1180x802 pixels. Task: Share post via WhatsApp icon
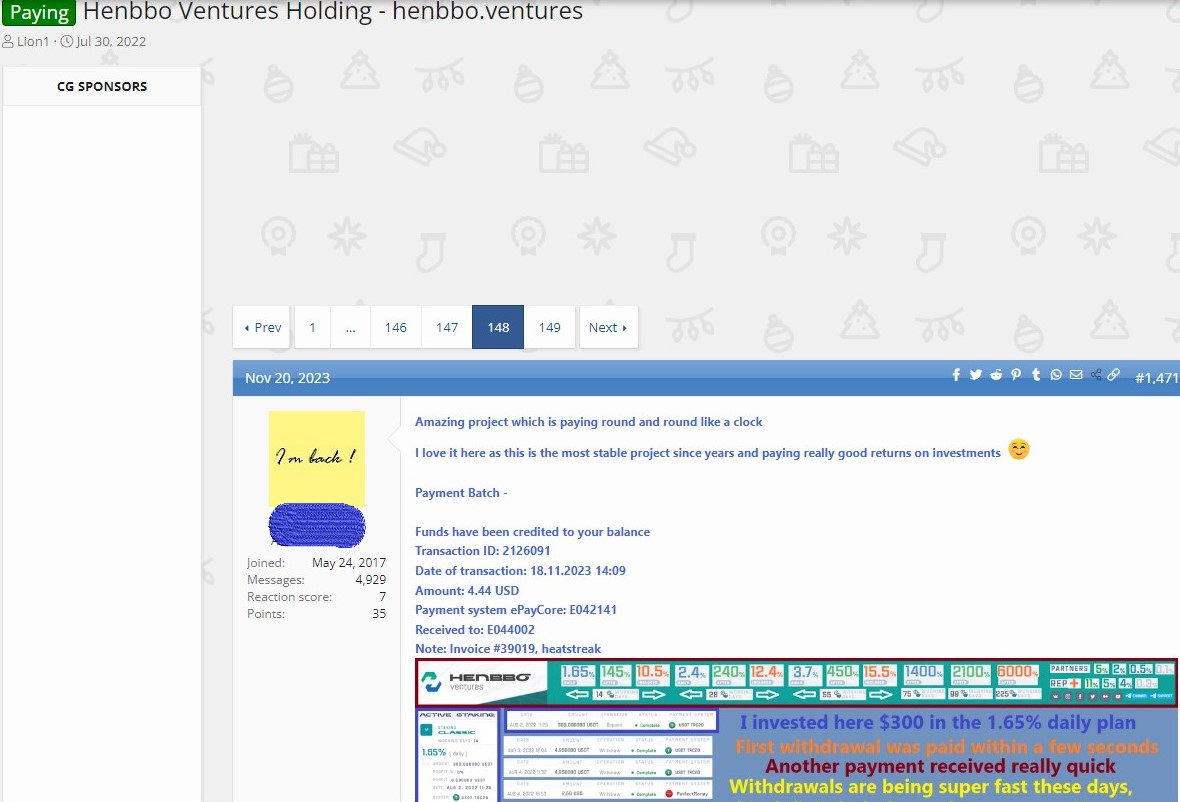coord(1057,375)
